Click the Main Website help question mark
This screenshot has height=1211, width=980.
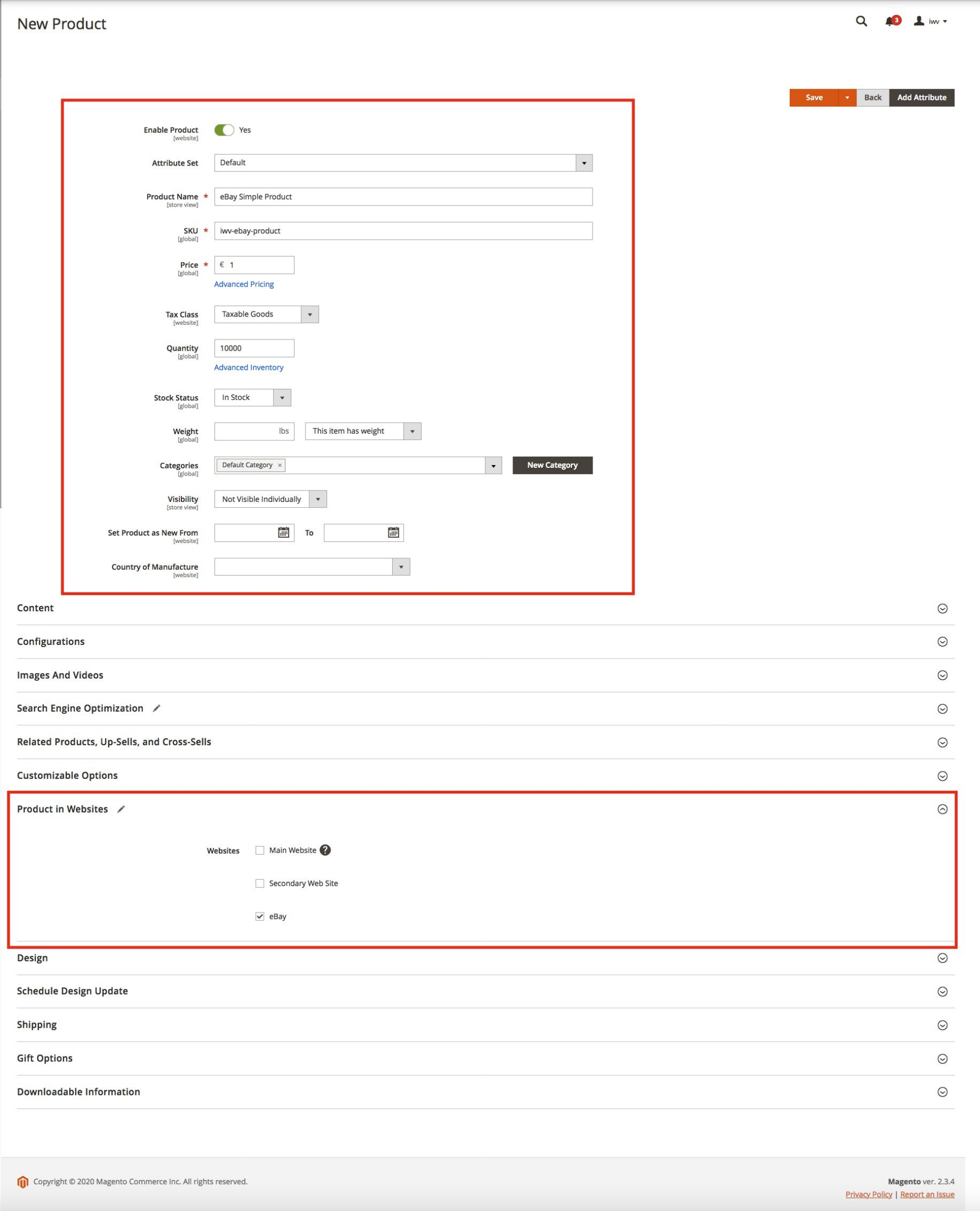pyautogui.click(x=325, y=850)
